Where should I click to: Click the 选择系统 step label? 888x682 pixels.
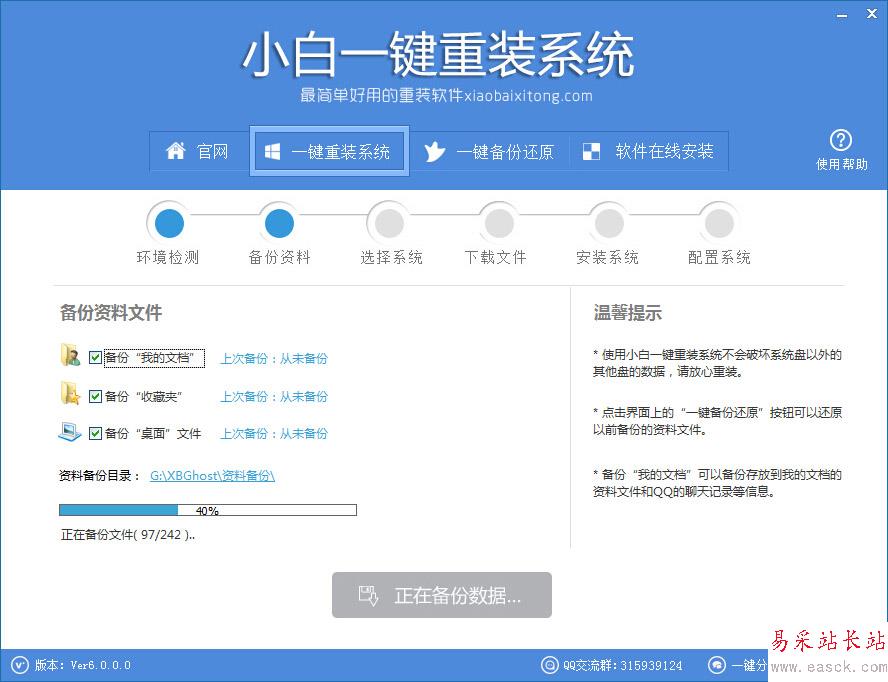tap(391, 258)
